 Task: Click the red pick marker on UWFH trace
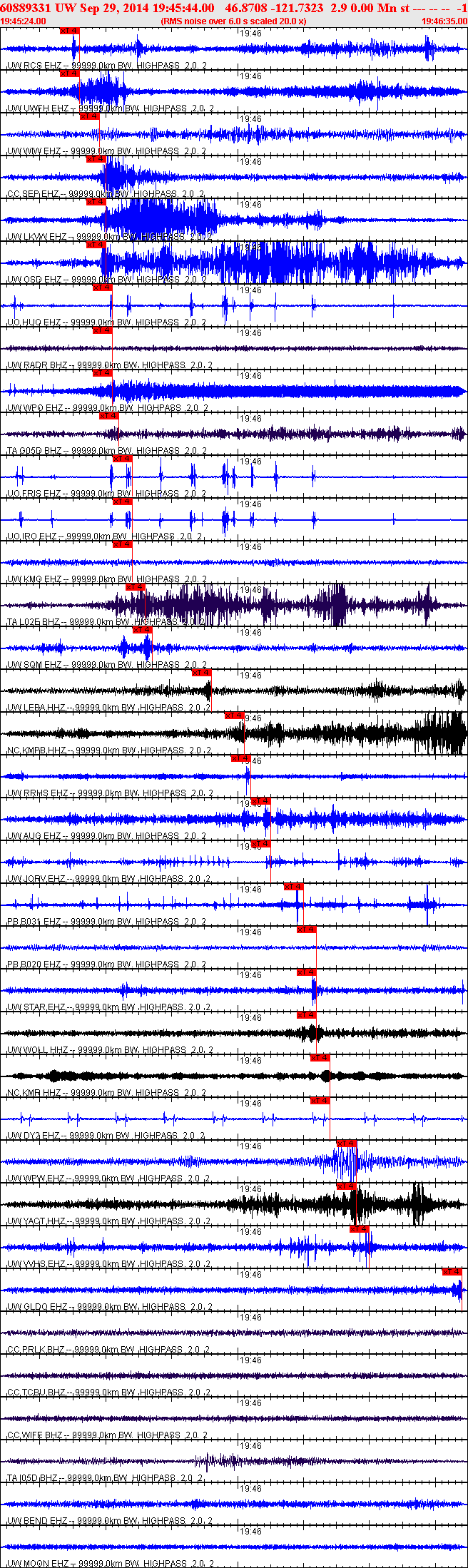[69, 73]
